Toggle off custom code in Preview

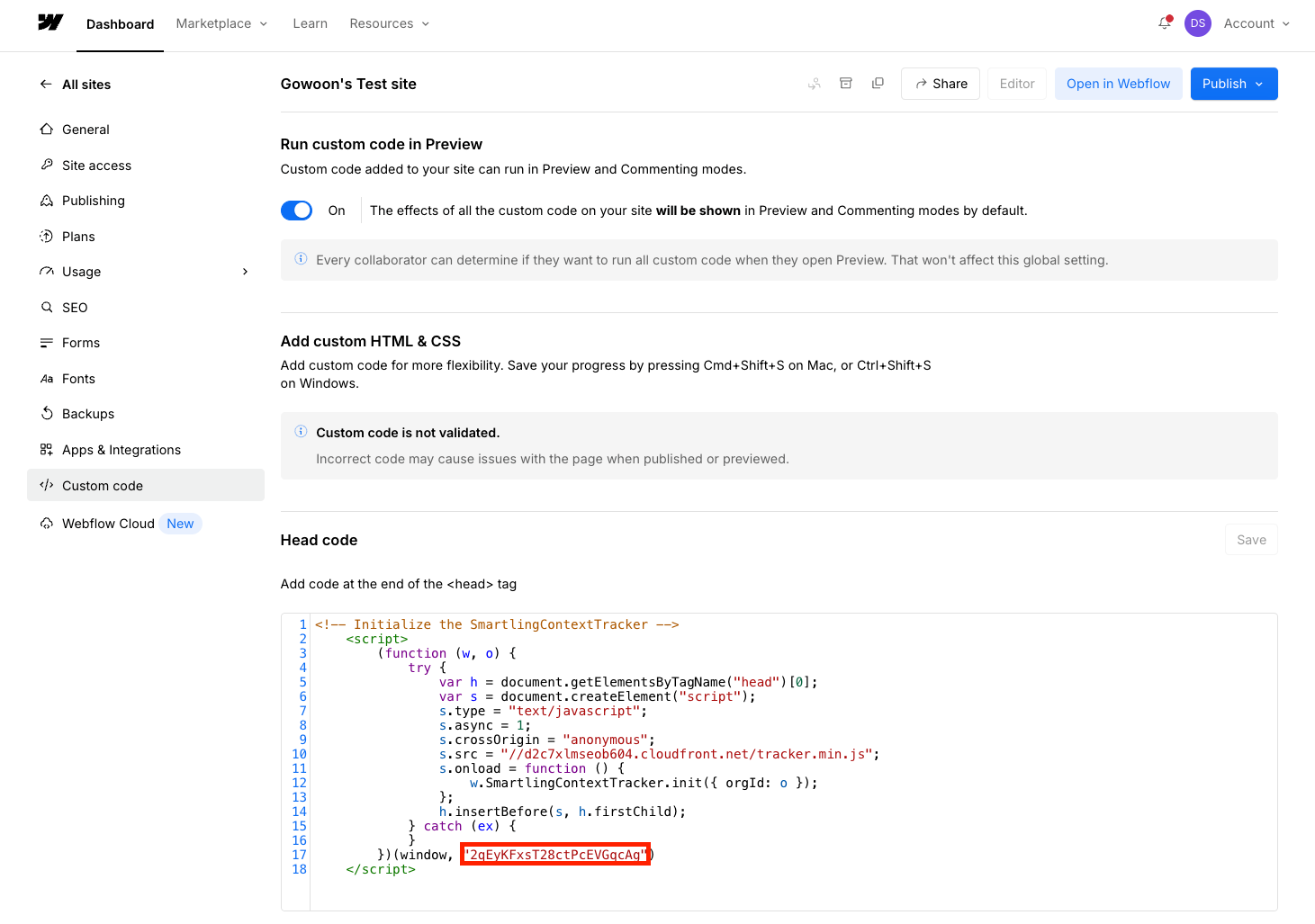297,211
